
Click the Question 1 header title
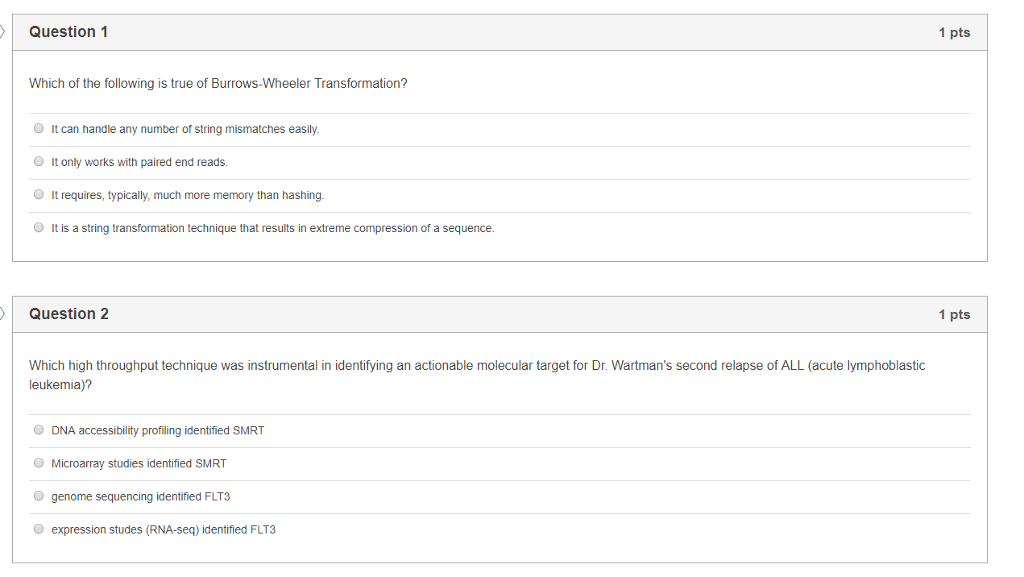69,32
